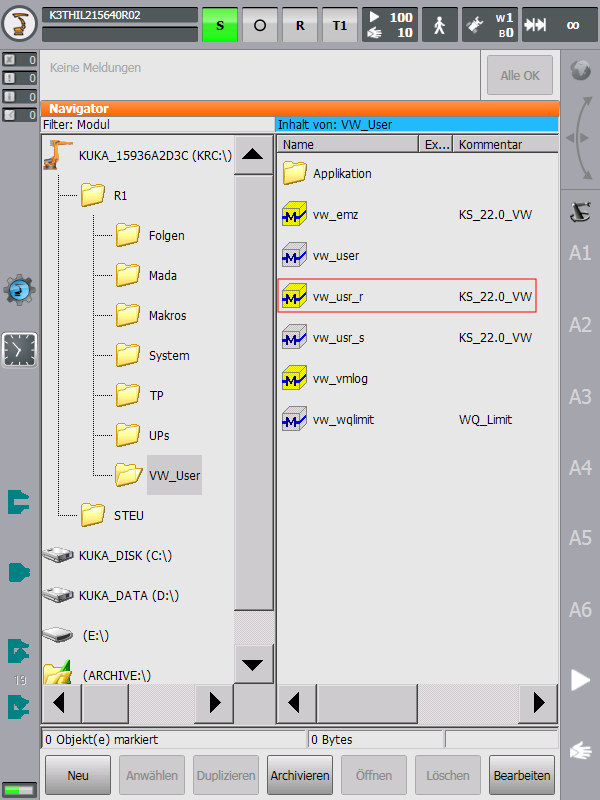
Task: Select the T1 operating mode indicator
Action: coord(340,25)
